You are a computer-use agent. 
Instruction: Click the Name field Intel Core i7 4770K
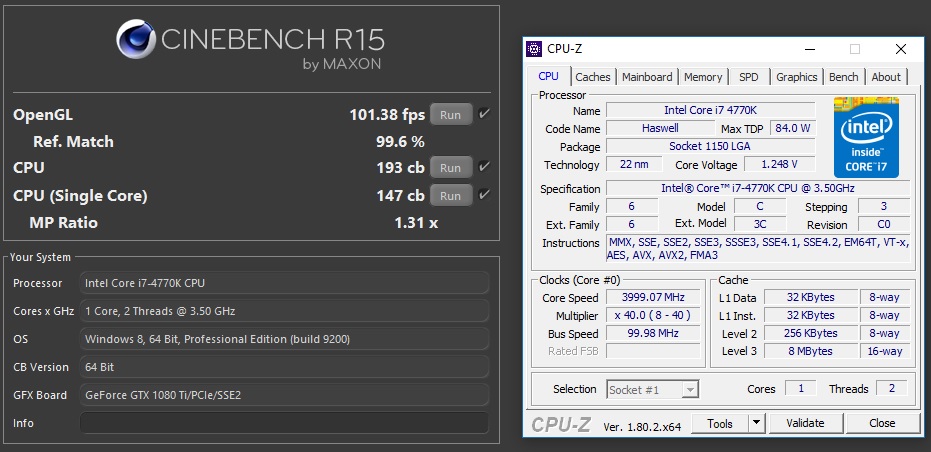(710, 110)
